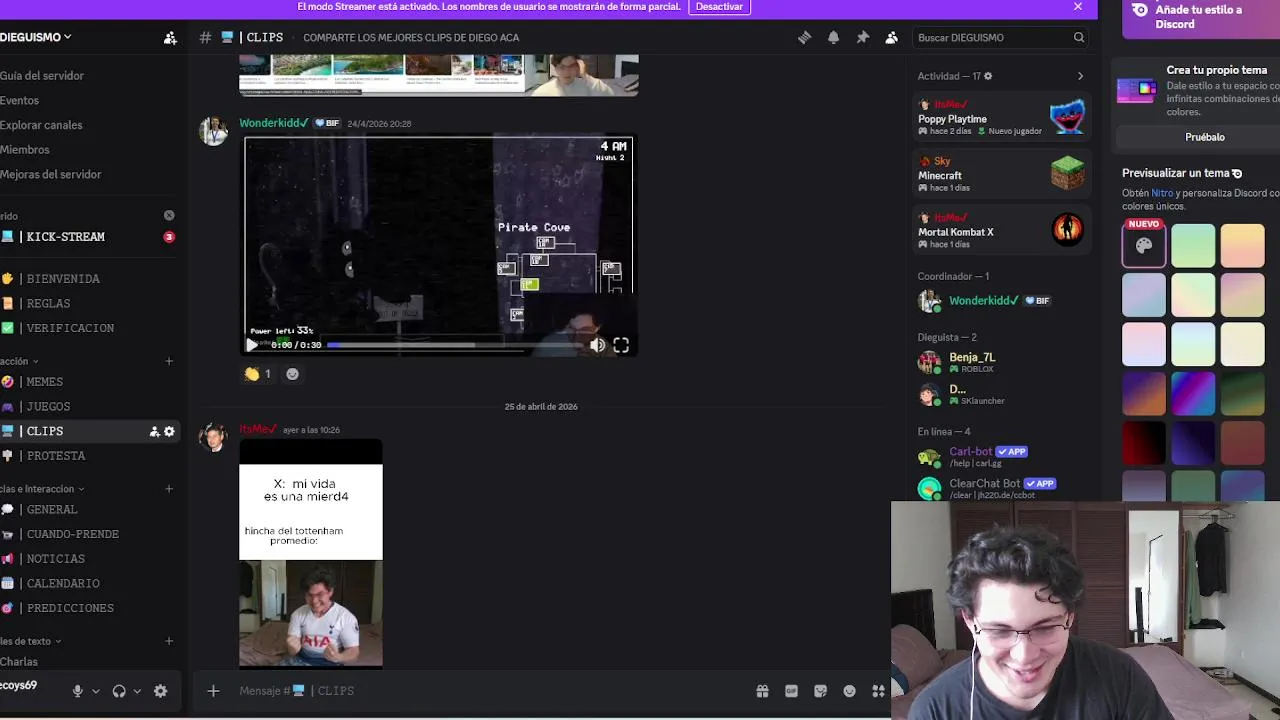Viewport: 1280px width, 720px height.
Task: Open the PREDICCIONES channel
Action: [88, 608]
